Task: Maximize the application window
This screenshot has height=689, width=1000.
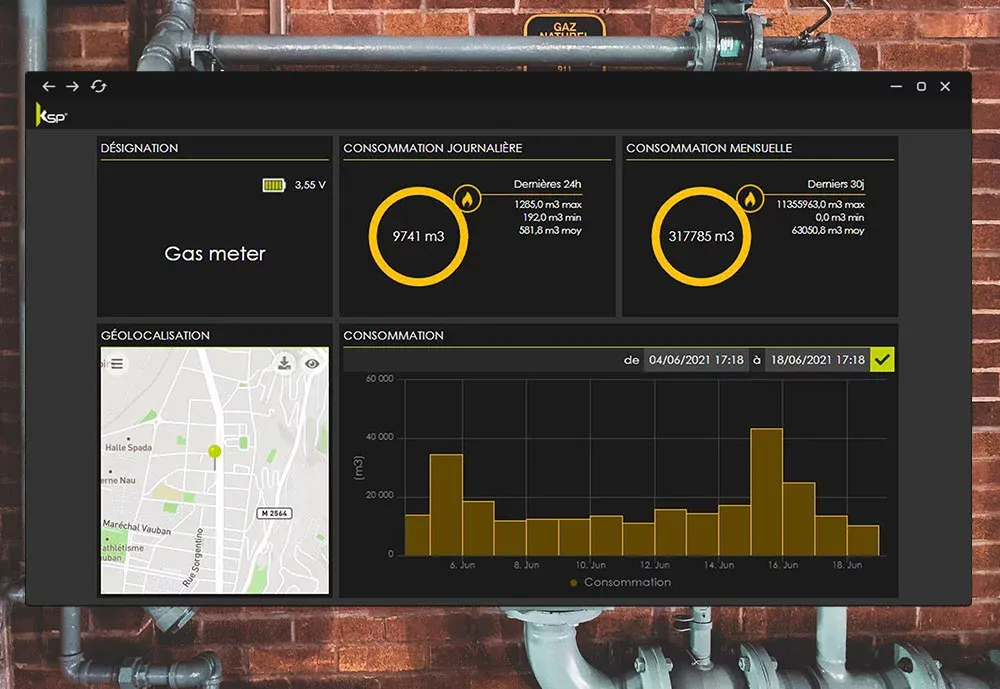Action: point(921,87)
